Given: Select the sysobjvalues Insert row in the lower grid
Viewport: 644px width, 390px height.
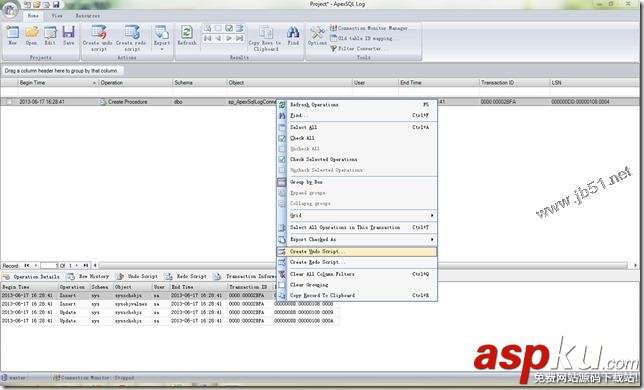Looking at the screenshot, I should [170, 304].
